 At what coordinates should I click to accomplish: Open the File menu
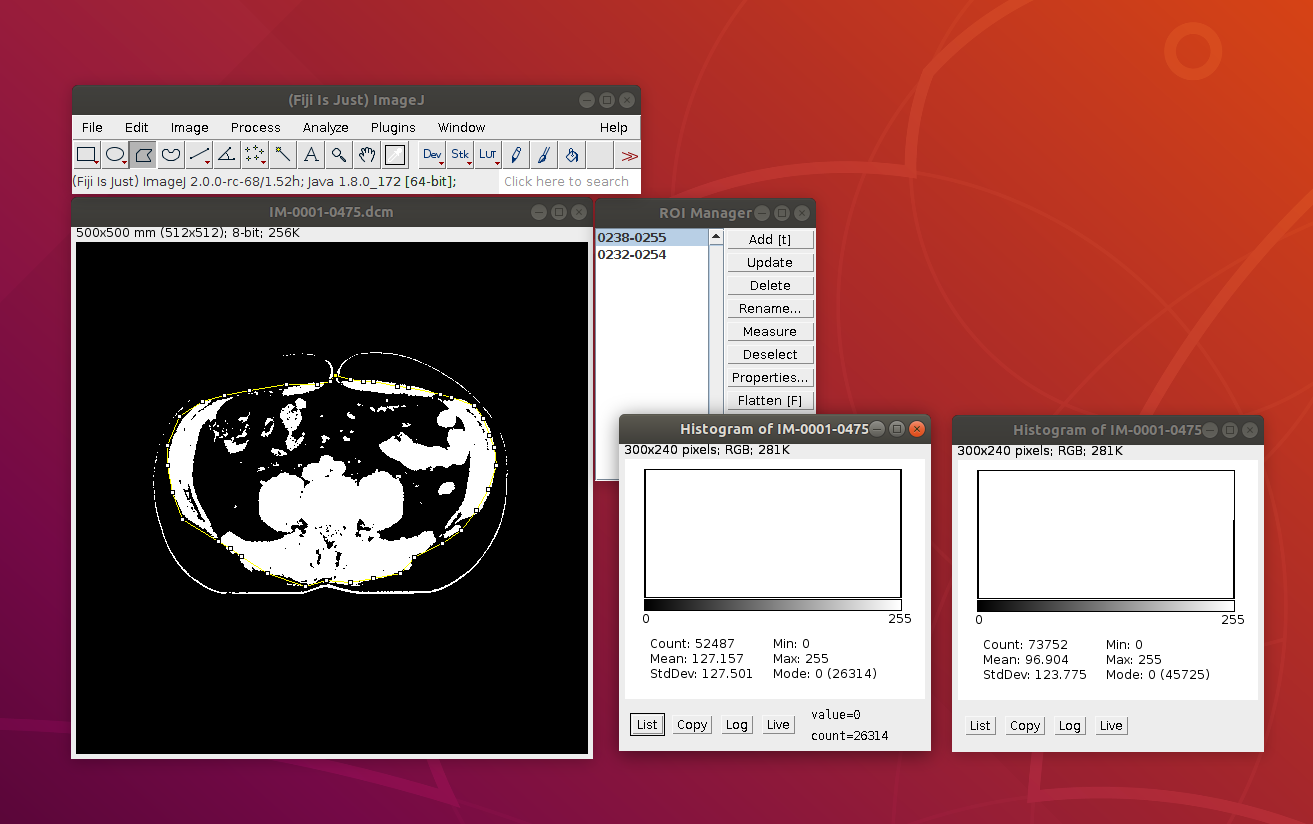[92, 127]
